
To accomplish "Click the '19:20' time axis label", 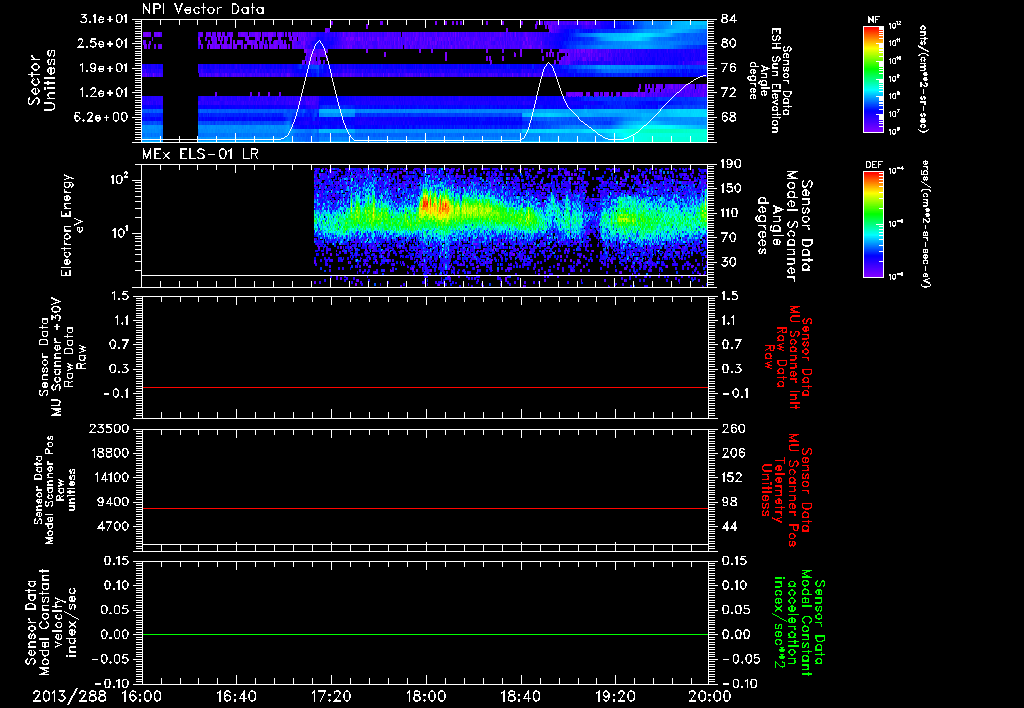I will [x=615, y=696].
